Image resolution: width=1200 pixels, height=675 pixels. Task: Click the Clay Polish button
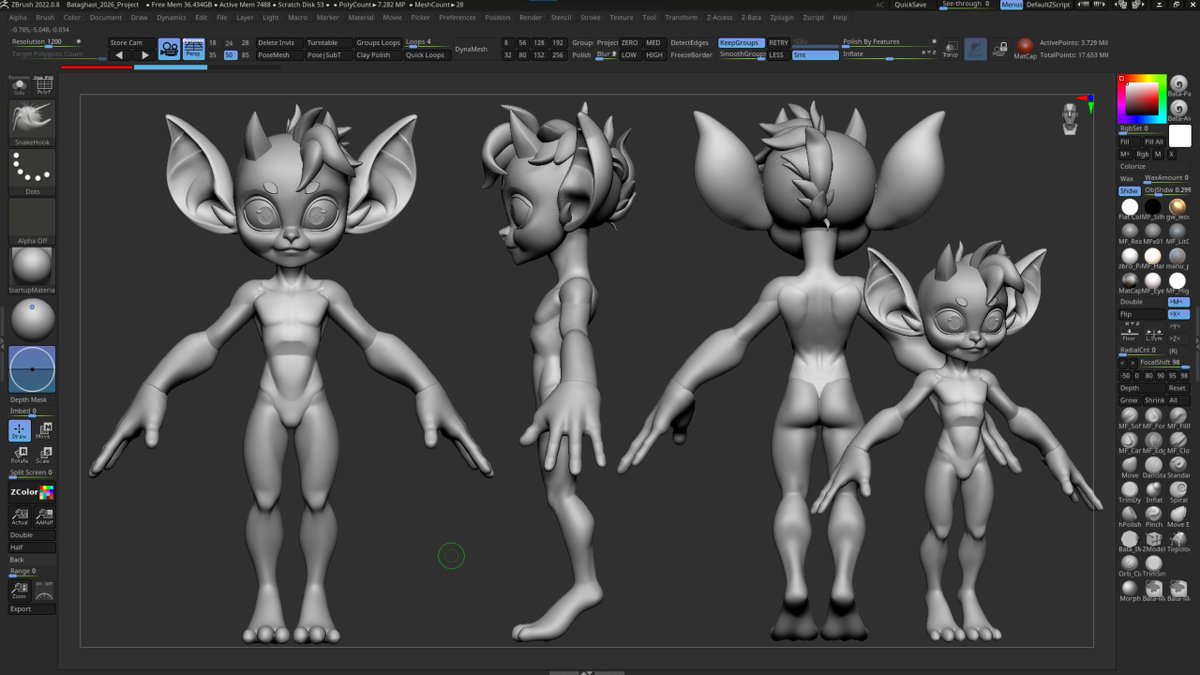(377, 55)
